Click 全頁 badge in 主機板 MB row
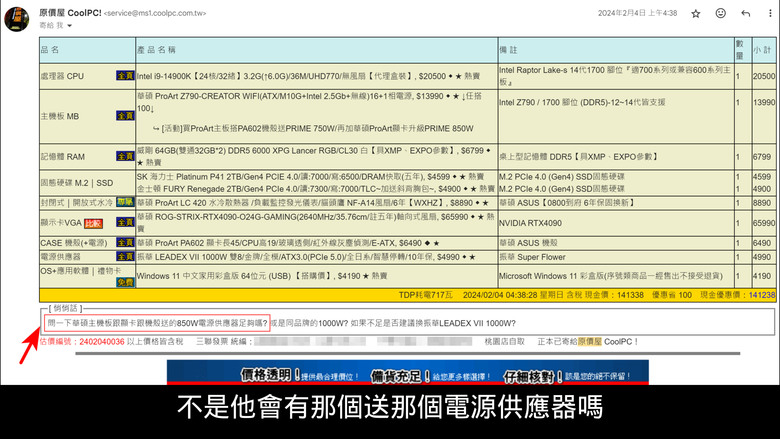The height and width of the screenshot is (439, 780). coord(125,116)
